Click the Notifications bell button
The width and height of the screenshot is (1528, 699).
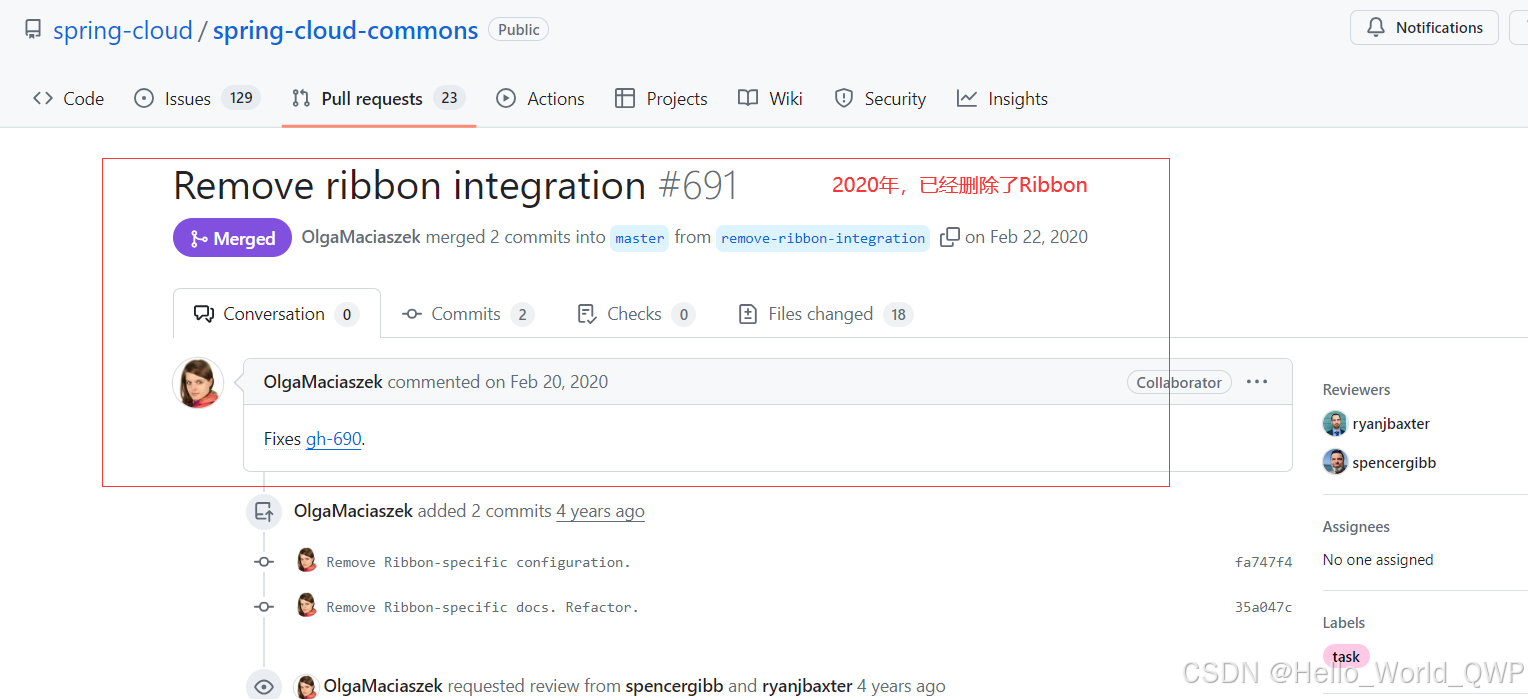(x=1424, y=28)
